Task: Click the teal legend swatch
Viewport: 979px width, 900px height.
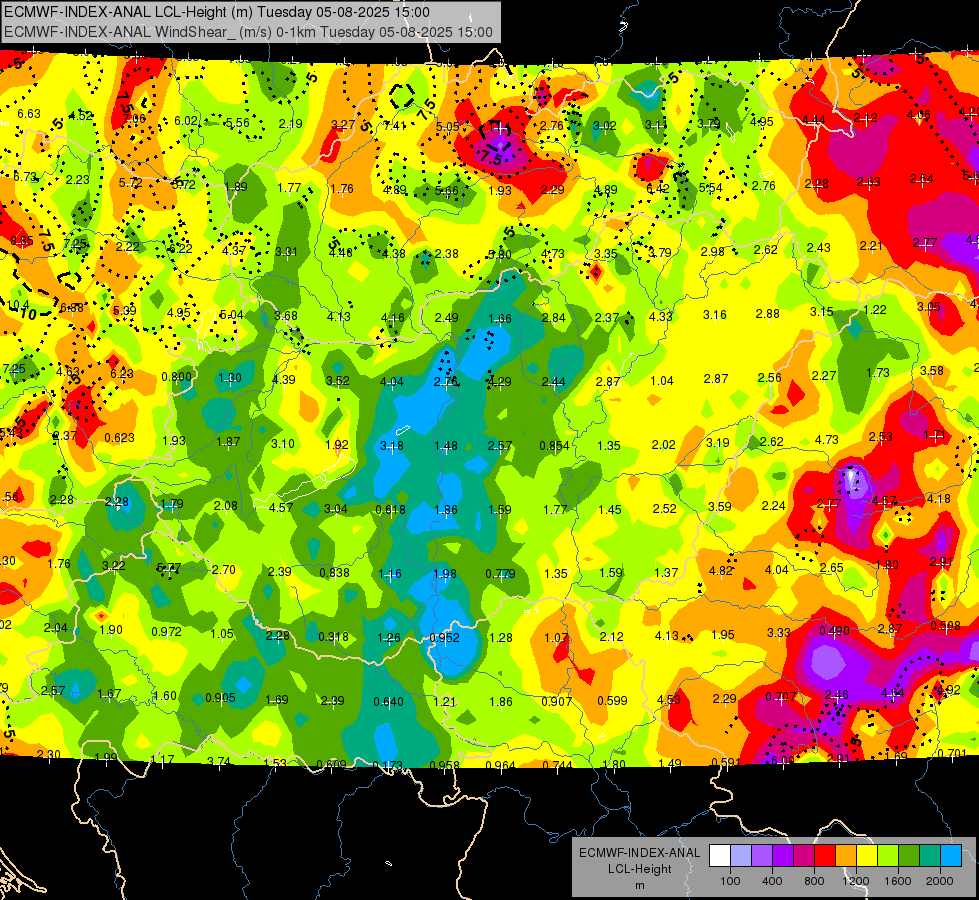Action: (x=930, y=856)
